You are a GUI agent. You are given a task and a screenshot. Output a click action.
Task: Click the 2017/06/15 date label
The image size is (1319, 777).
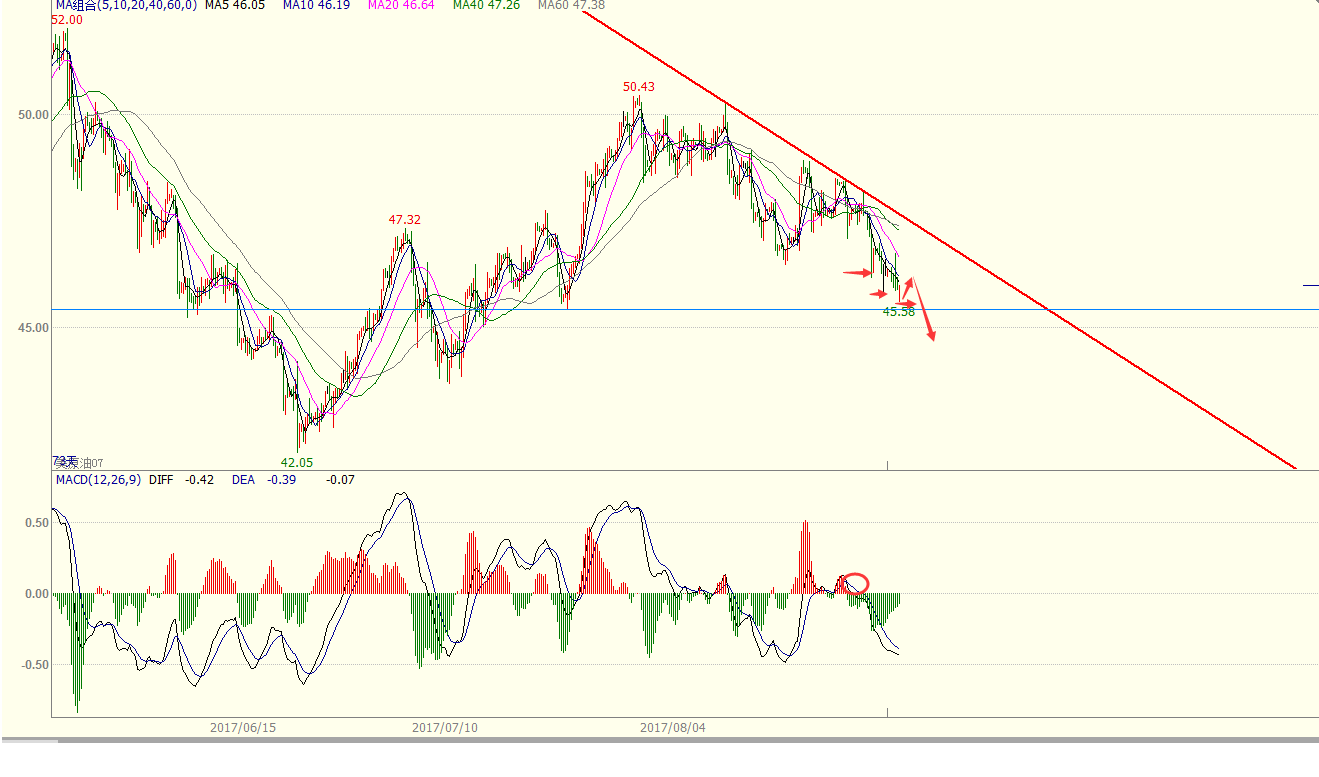coord(242,728)
